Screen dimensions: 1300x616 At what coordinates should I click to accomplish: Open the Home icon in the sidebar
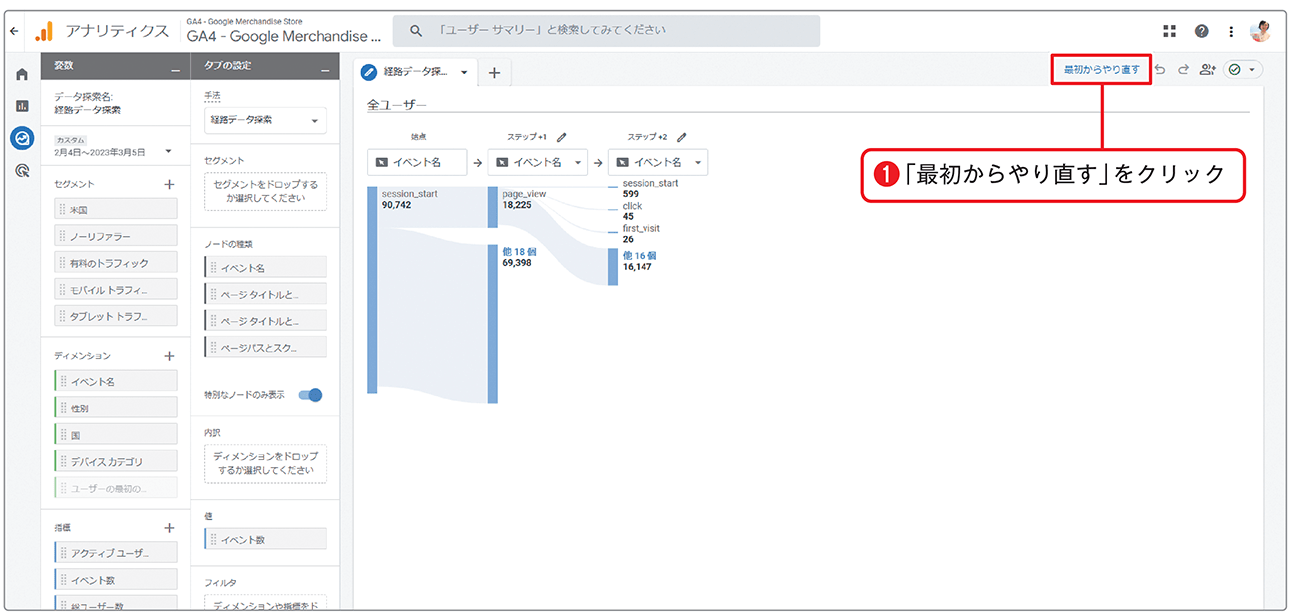point(22,74)
